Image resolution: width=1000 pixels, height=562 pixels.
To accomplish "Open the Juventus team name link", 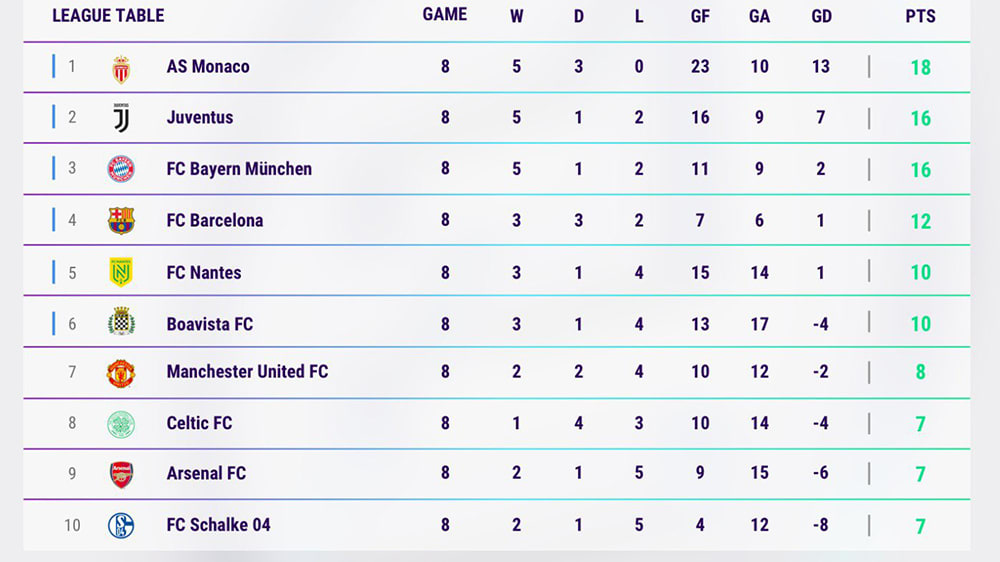I will pos(200,117).
